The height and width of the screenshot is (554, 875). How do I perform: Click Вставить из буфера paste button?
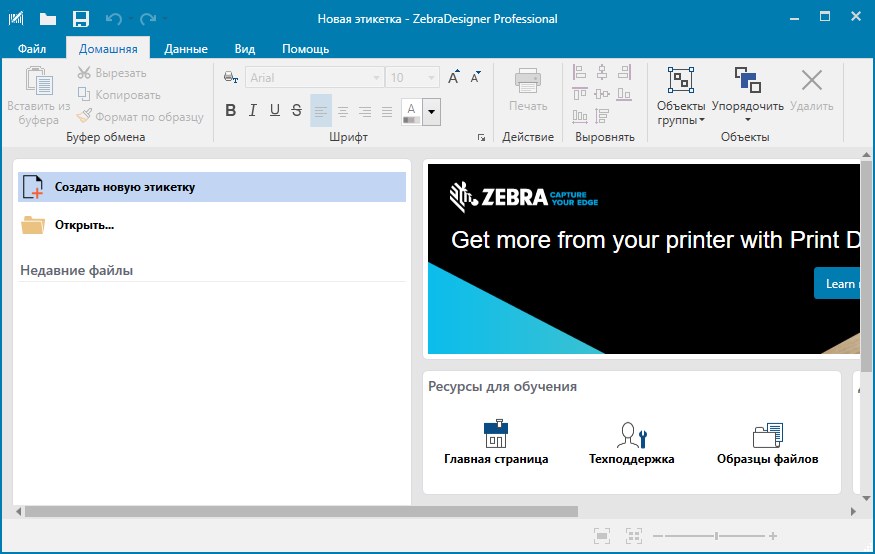click(39, 96)
